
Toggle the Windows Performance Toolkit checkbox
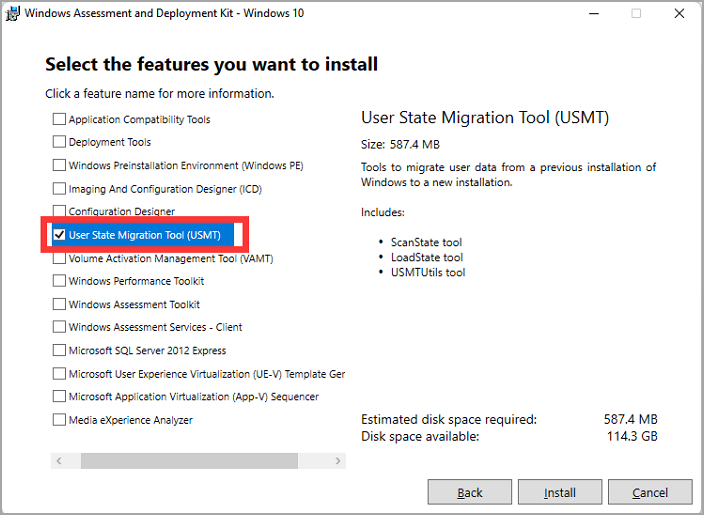(x=59, y=282)
